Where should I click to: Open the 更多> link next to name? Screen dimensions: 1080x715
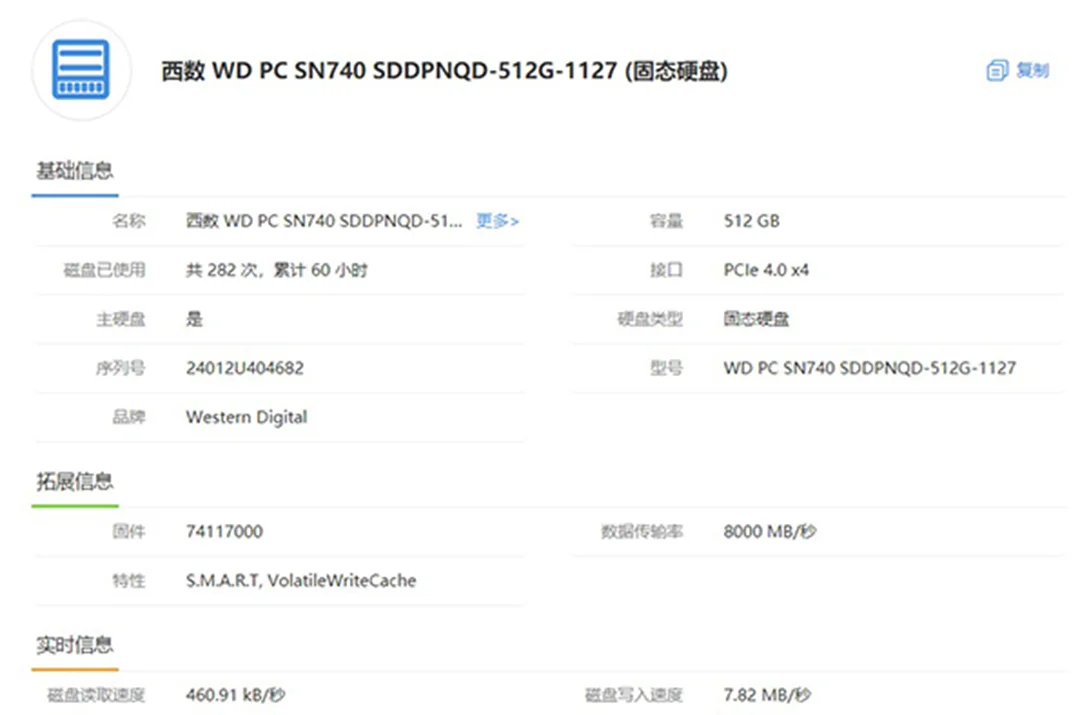click(x=497, y=221)
